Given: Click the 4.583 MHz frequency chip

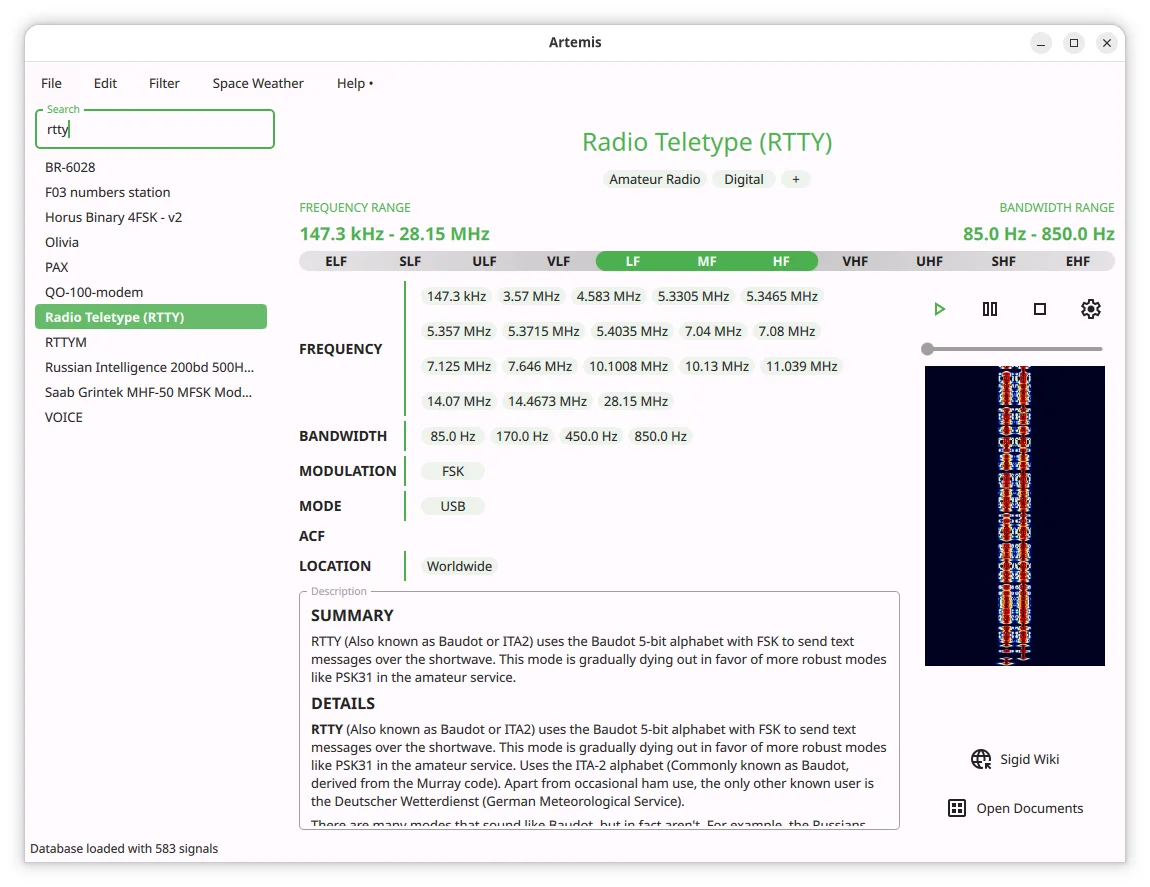Looking at the screenshot, I should [609, 296].
